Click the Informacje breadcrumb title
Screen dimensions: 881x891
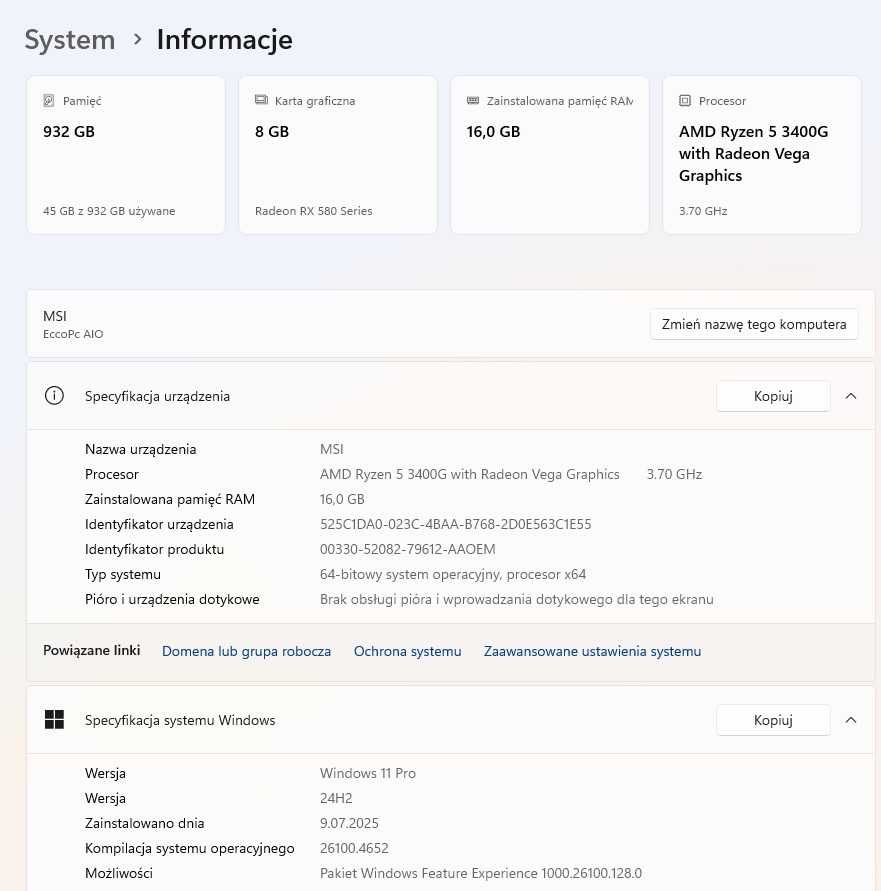225,40
